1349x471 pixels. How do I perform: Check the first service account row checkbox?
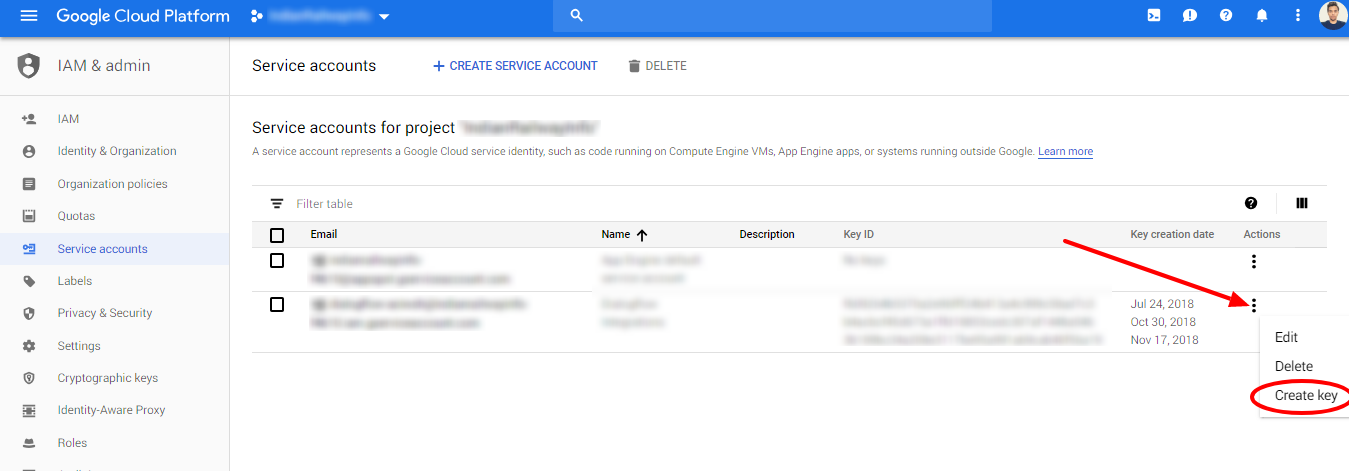277,261
